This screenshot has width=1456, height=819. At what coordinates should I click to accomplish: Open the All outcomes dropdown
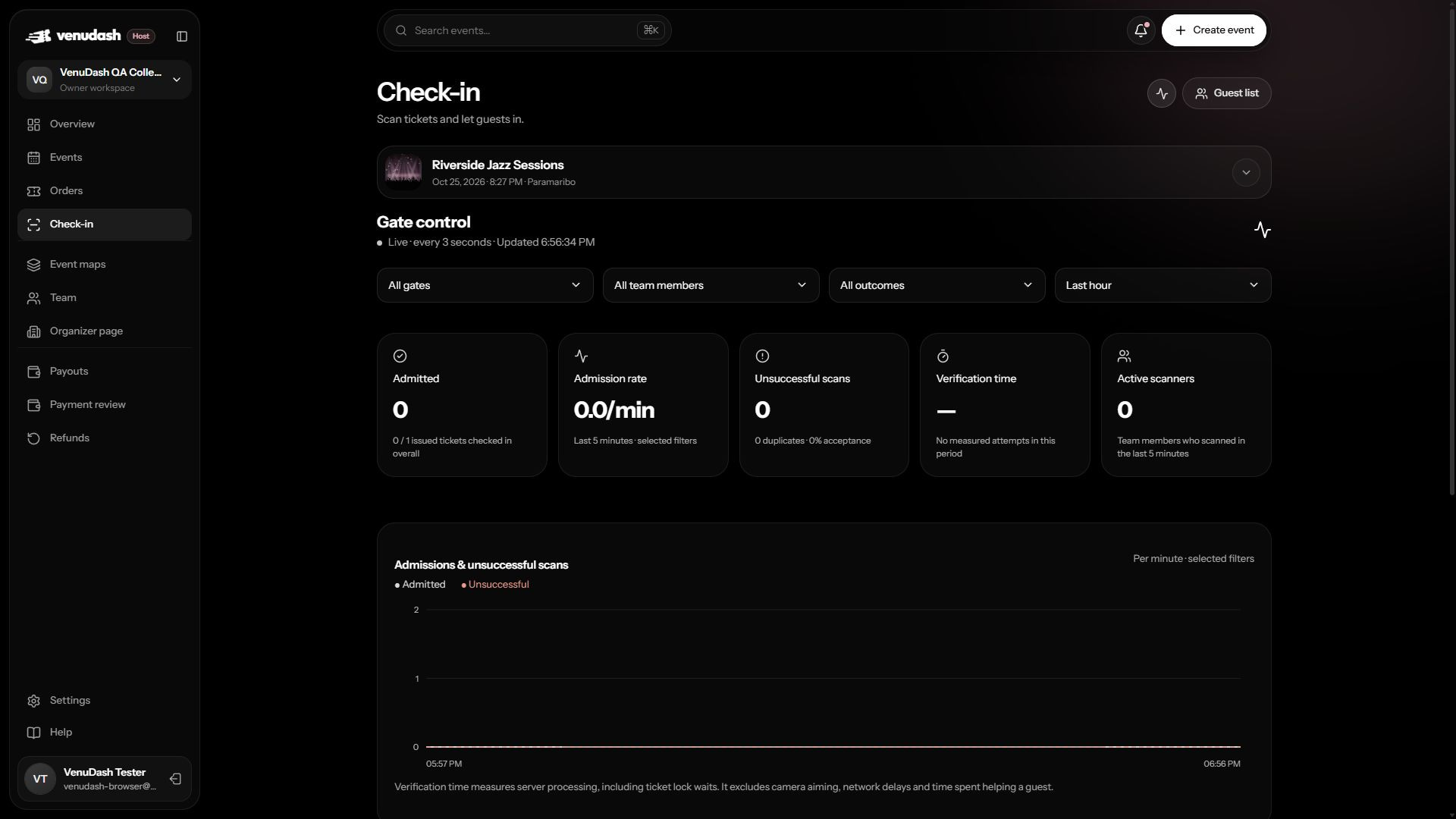pyautogui.click(x=937, y=285)
